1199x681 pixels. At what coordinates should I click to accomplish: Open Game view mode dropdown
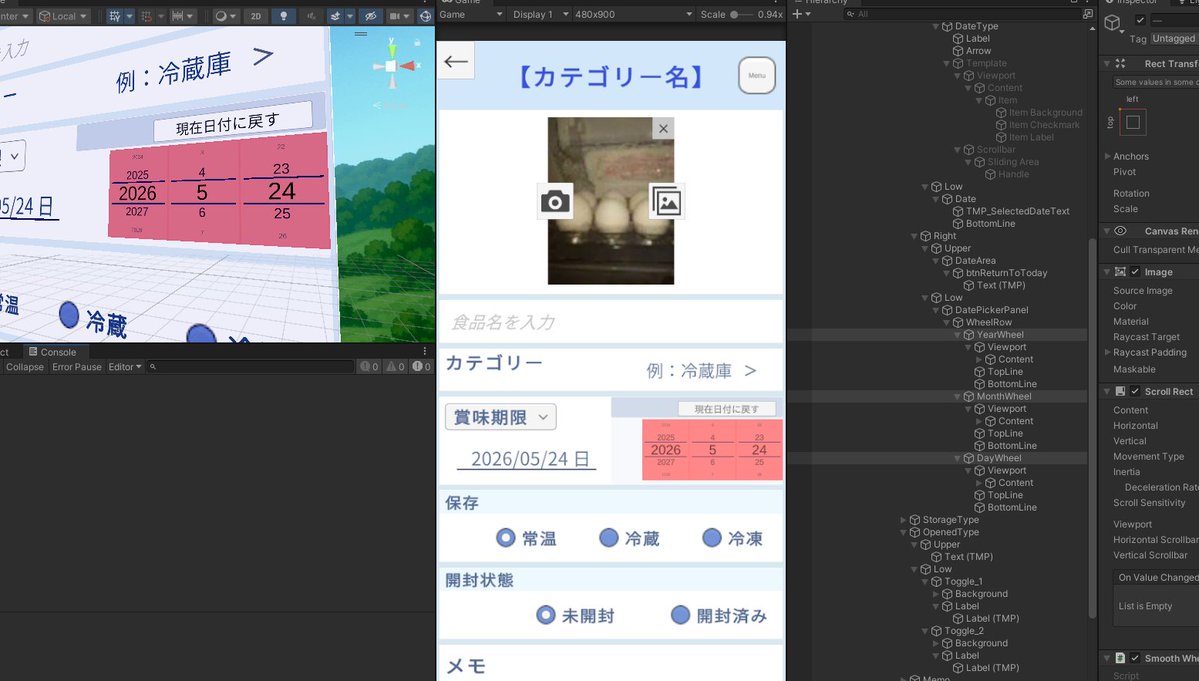click(x=470, y=15)
